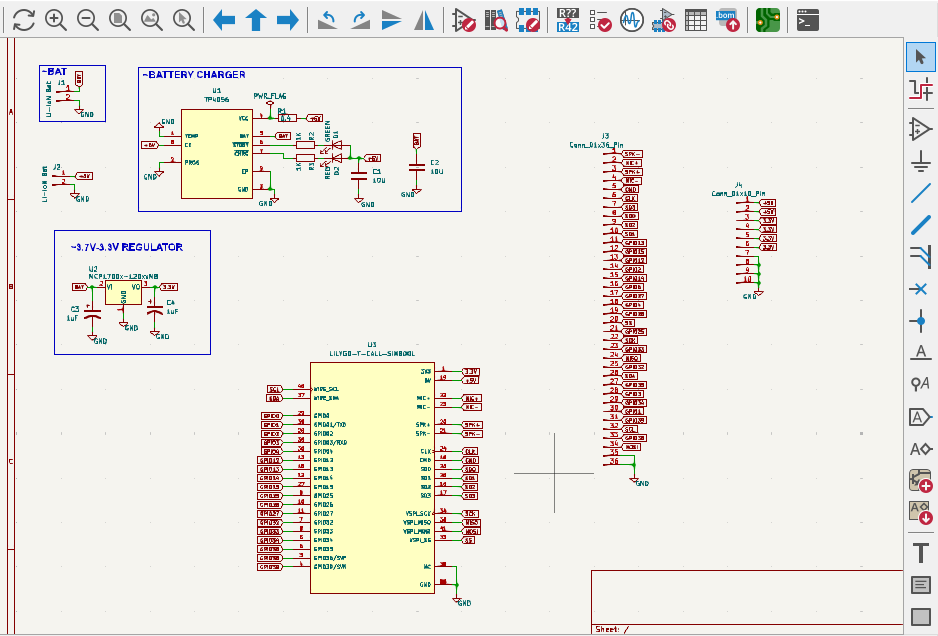This screenshot has height=636, width=938.
Task: Open the scripting console
Action: point(807,19)
